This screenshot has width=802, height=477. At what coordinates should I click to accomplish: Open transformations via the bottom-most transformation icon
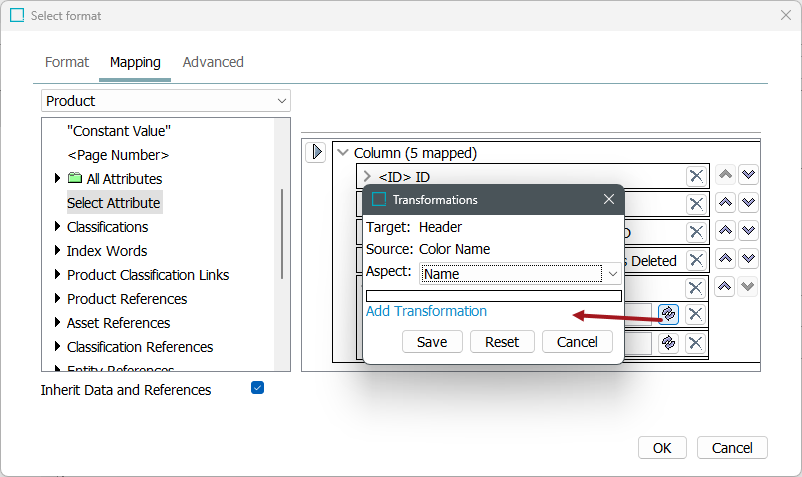point(668,343)
